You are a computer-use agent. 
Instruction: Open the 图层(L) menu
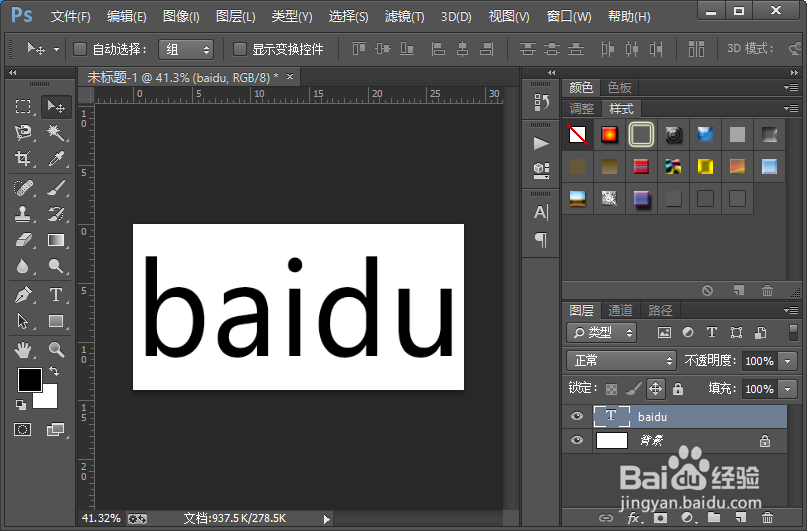point(236,17)
